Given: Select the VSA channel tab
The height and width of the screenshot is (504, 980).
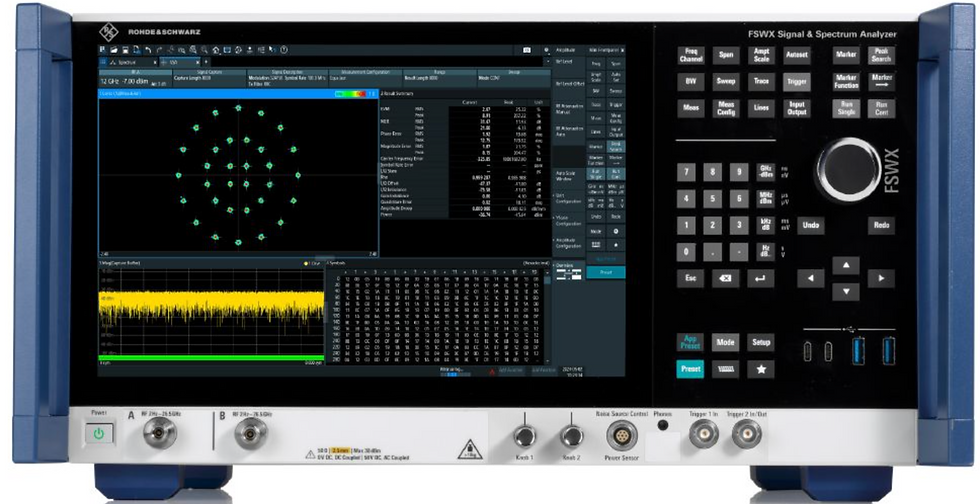Looking at the screenshot, I should (x=181, y=63).
